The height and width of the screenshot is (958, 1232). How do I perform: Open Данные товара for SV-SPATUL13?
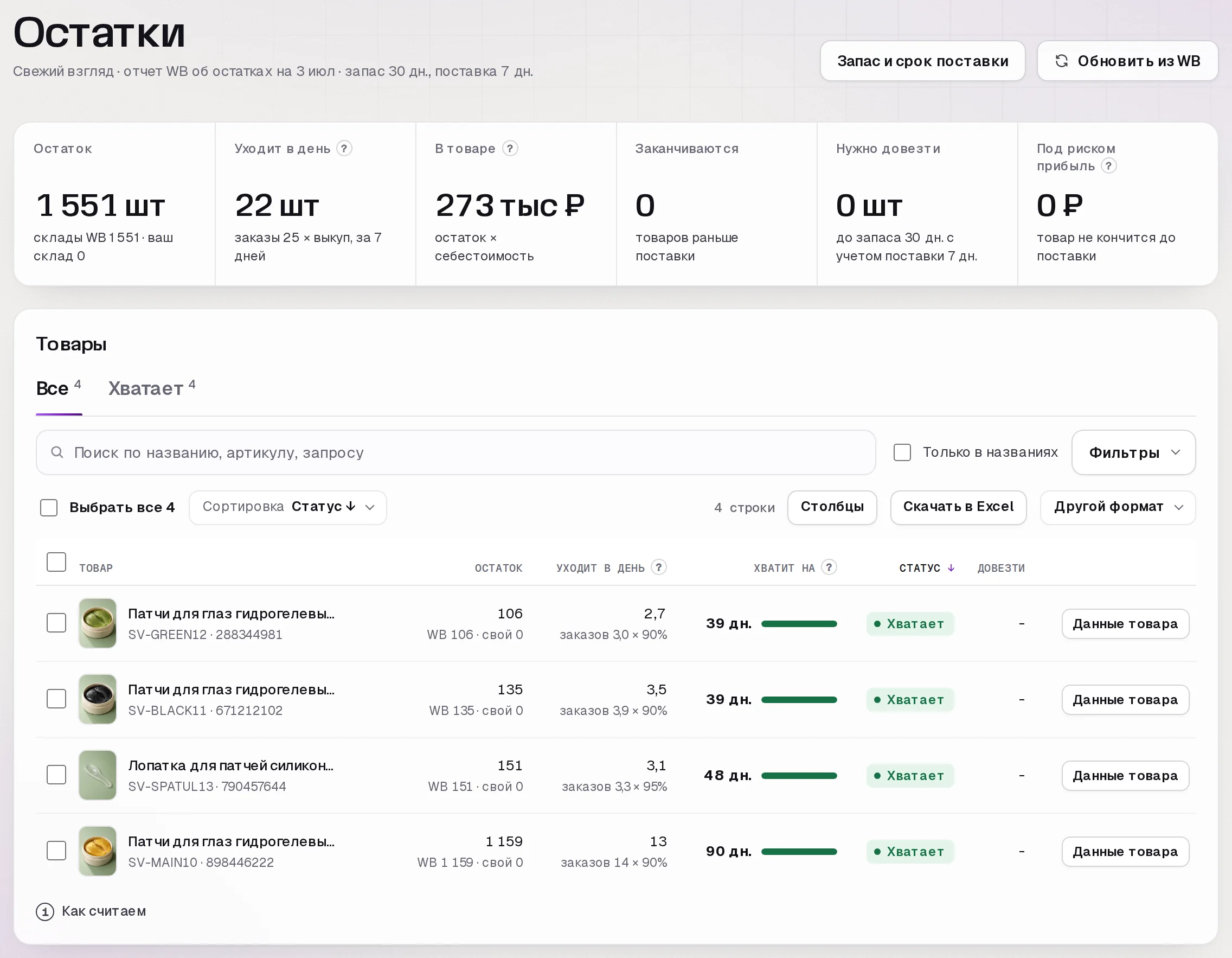(1125, 776)
